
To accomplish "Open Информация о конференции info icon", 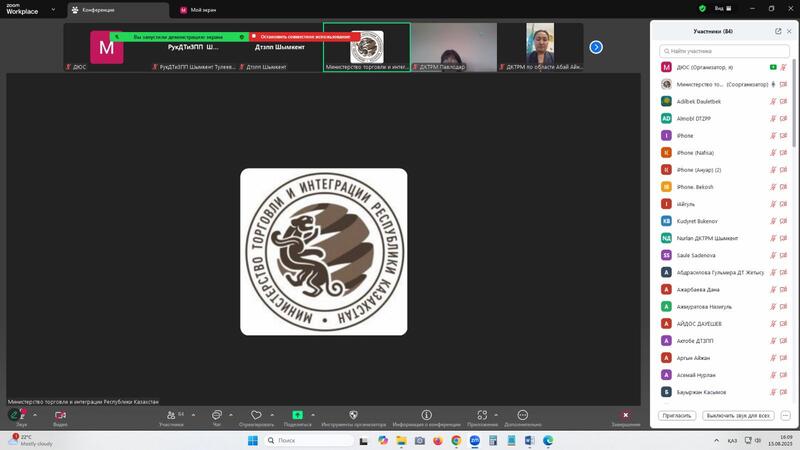I will pos(426,414).
